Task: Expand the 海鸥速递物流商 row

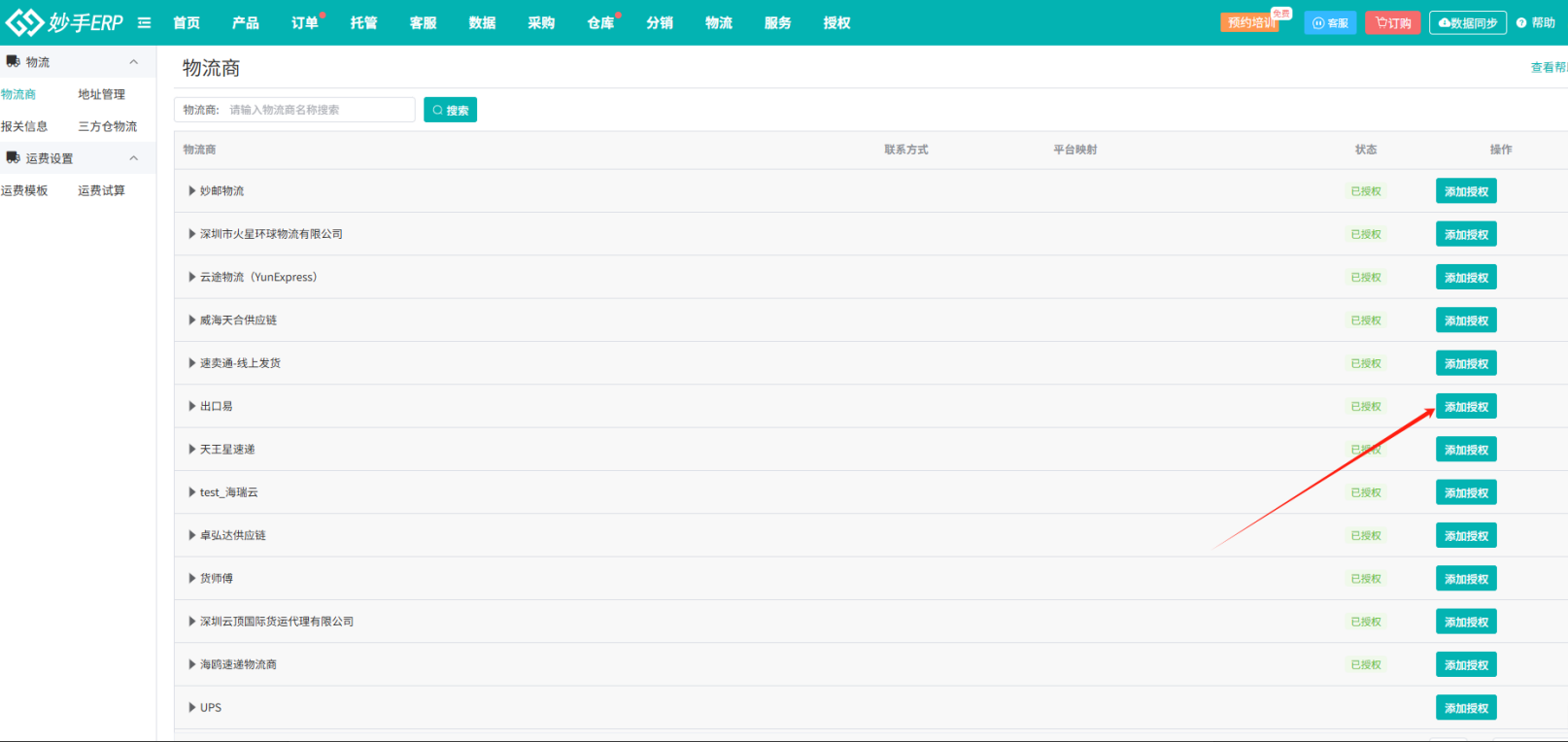Action: coord(192,664)
